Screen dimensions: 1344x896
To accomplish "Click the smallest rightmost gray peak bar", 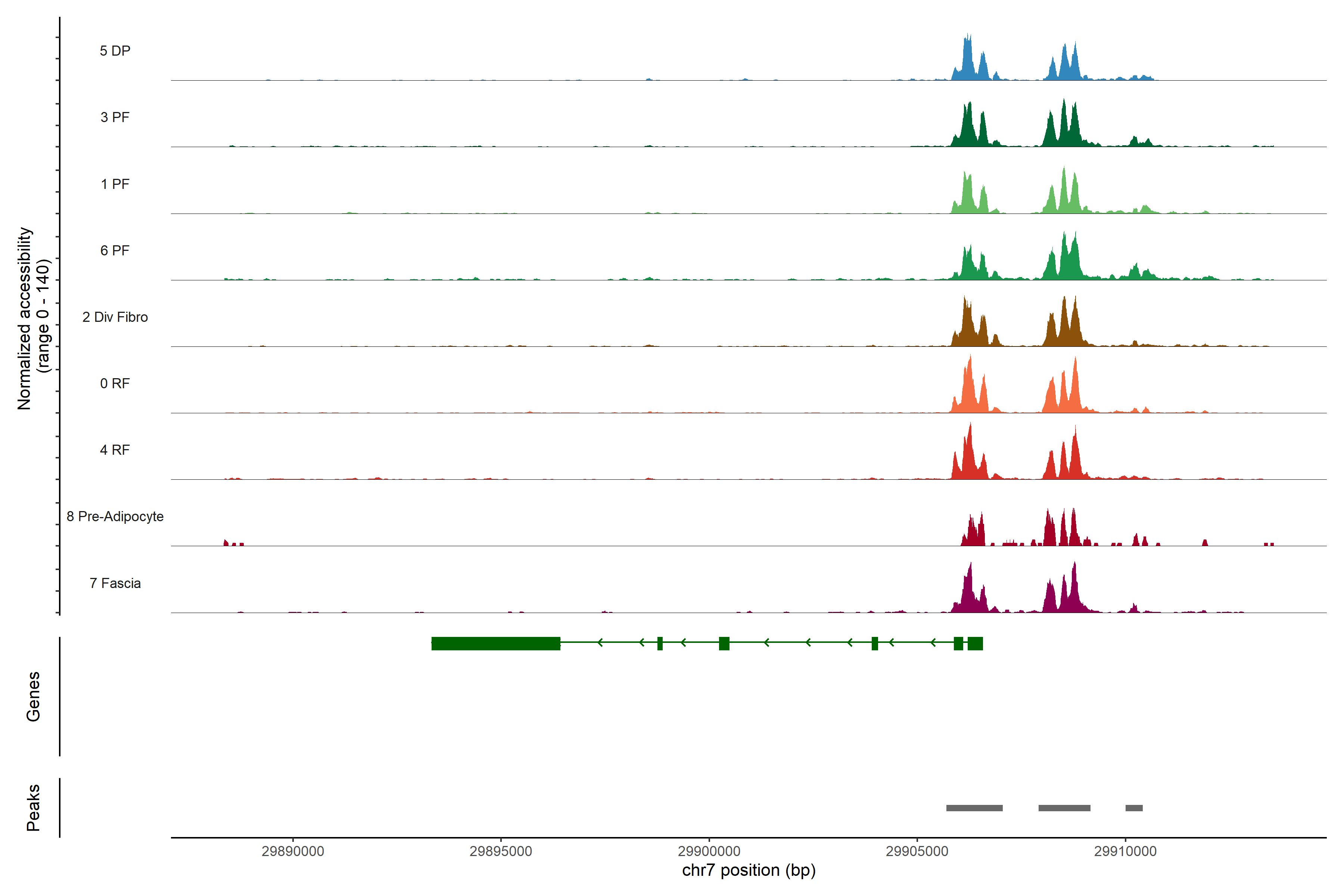I will point(1134,808).
